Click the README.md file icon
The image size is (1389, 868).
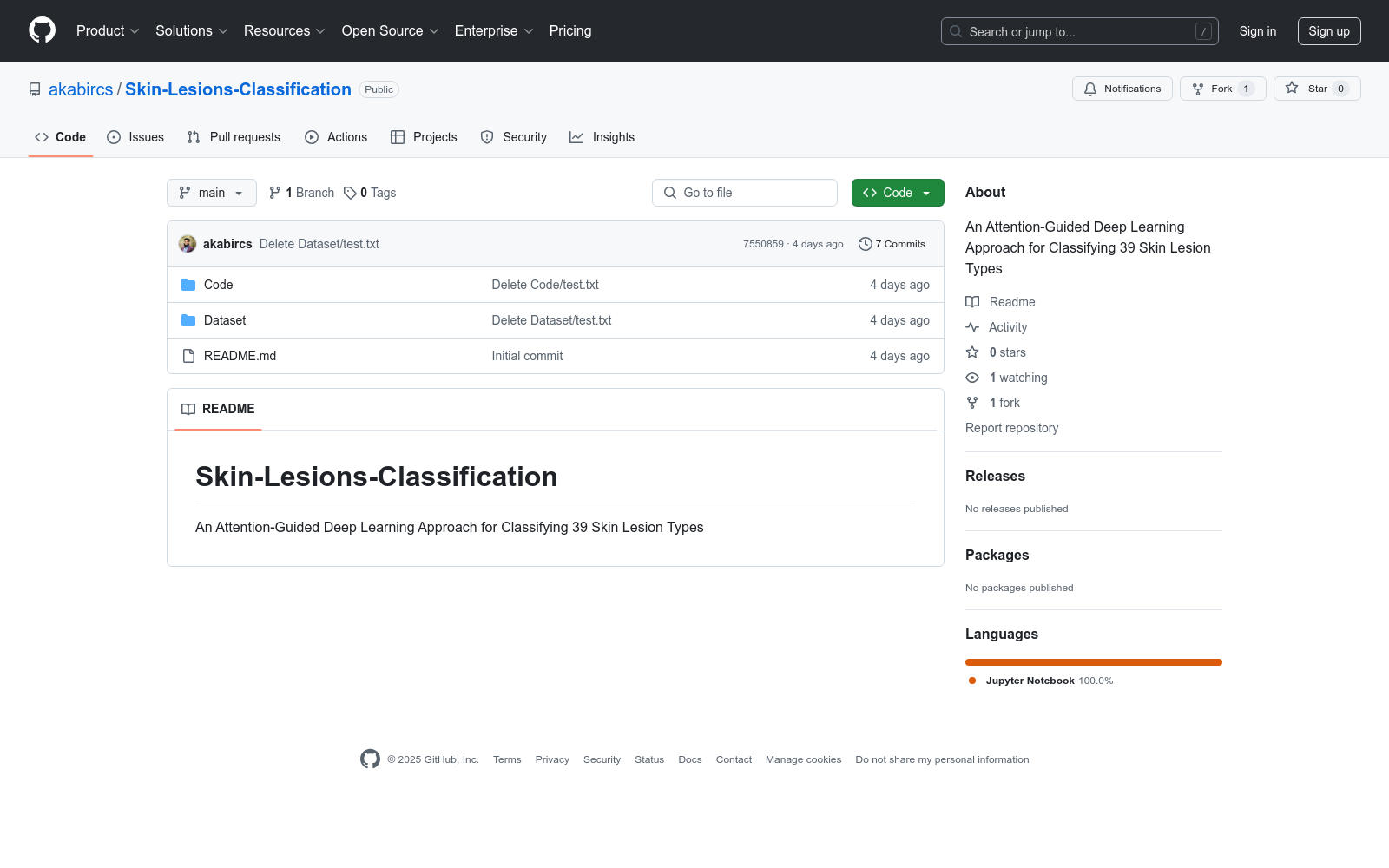(188, 356)
